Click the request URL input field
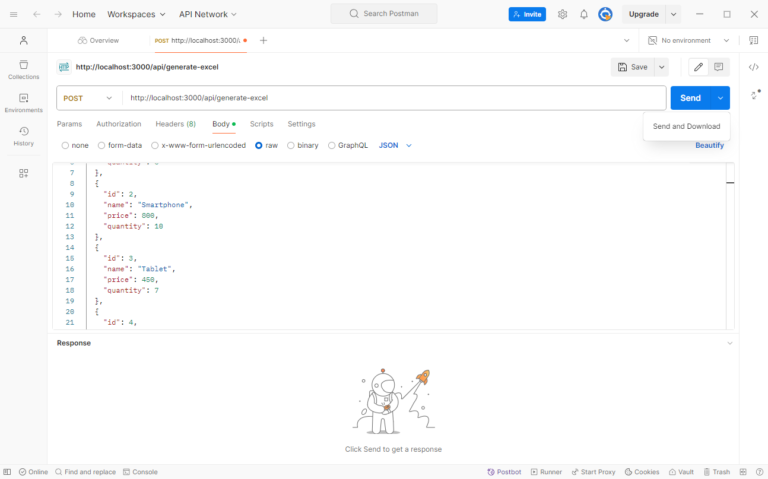Image resolution: width=768 pixels, height=479 pixels. click(x=390, y=98)
